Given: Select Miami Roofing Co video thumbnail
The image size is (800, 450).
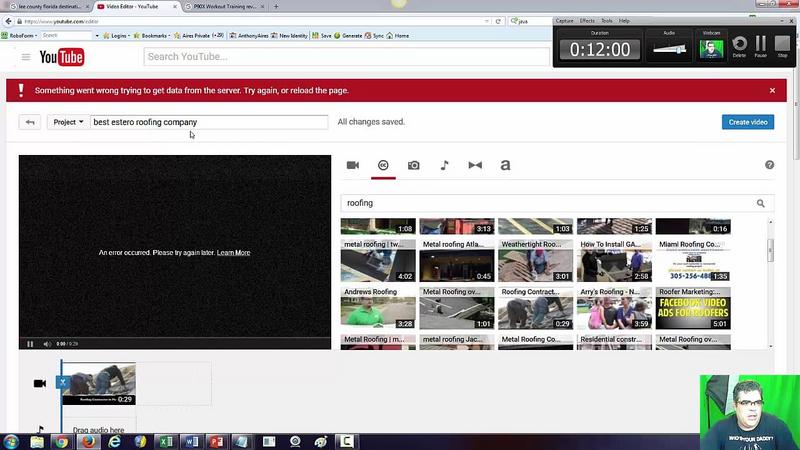Looking at the screenshot, I should 693,261.
